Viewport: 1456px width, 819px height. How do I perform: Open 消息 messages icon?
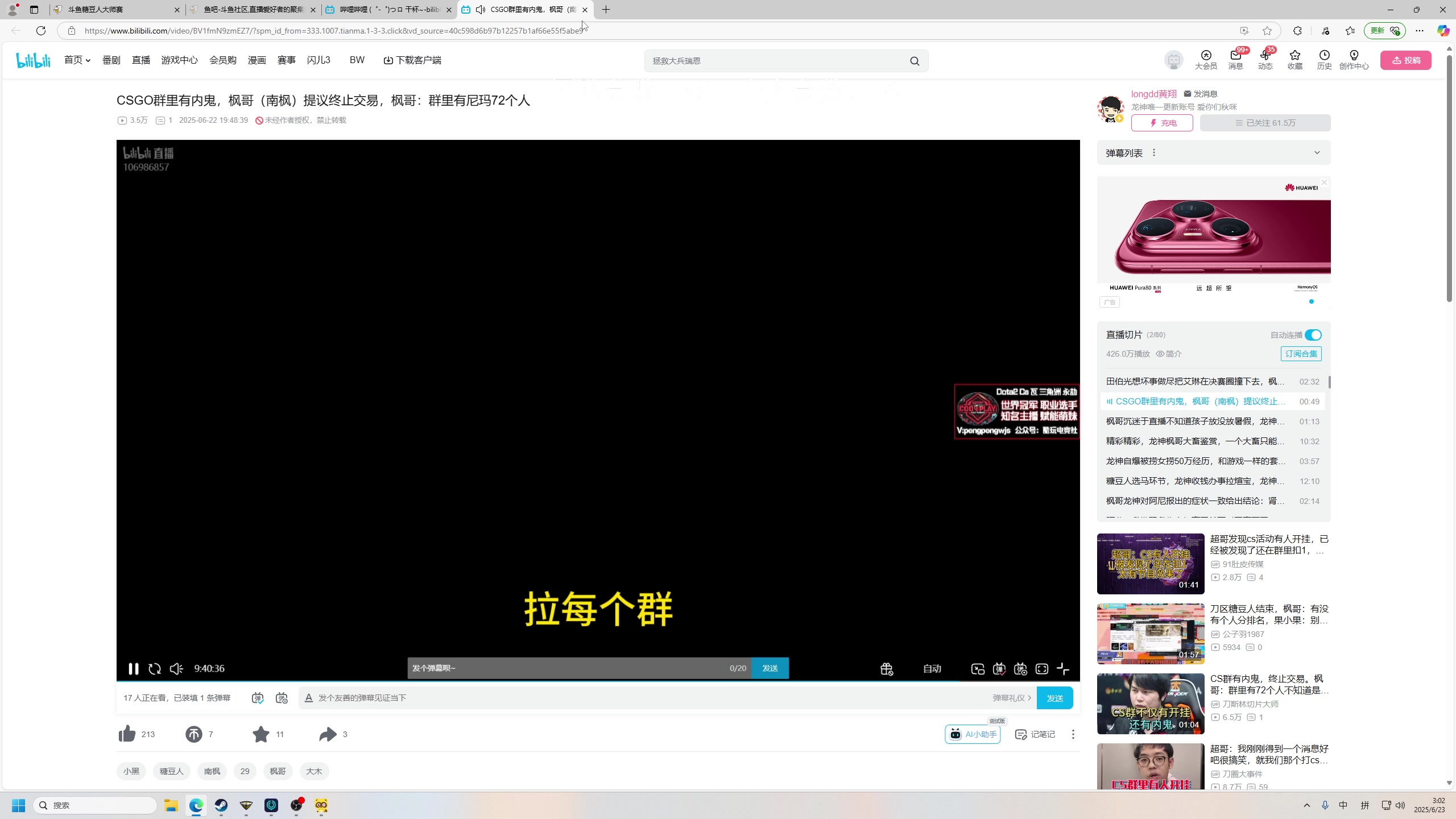pos(1235,59)
